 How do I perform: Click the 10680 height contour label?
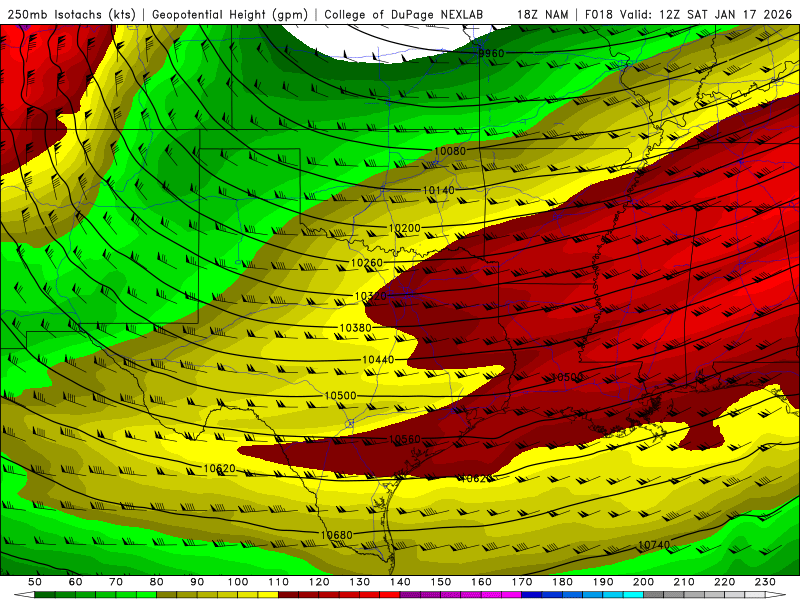pos(336,535)
